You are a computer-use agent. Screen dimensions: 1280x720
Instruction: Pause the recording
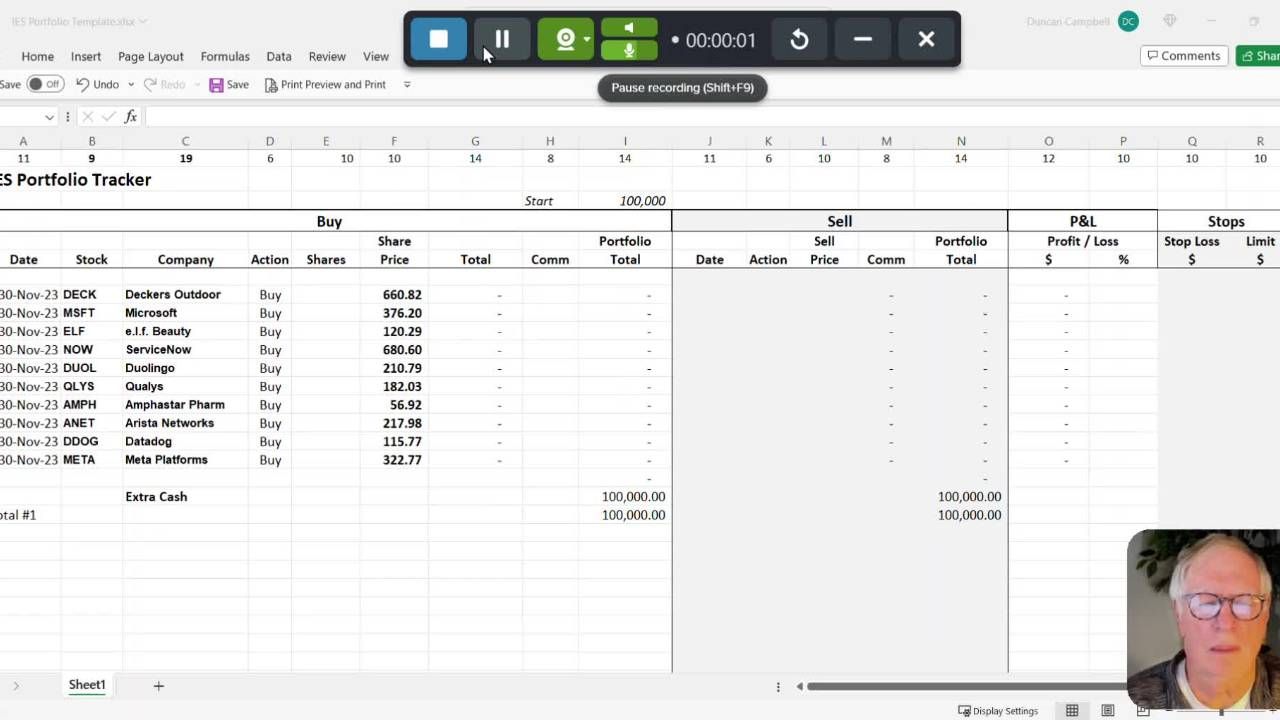point(502,39)
